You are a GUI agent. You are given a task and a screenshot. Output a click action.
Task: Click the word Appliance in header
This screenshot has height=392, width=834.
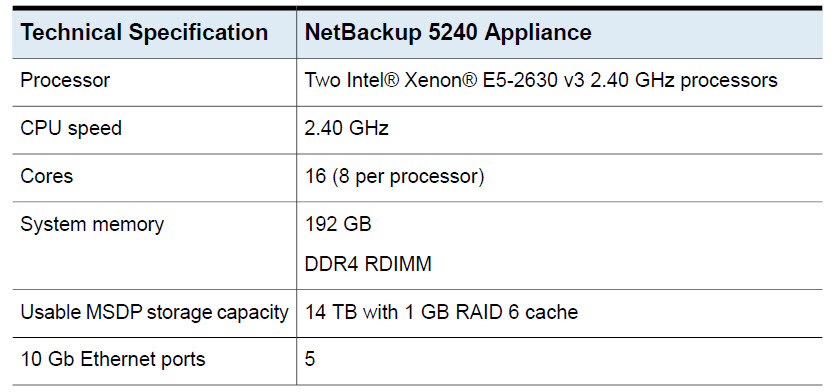coord(538,33)
